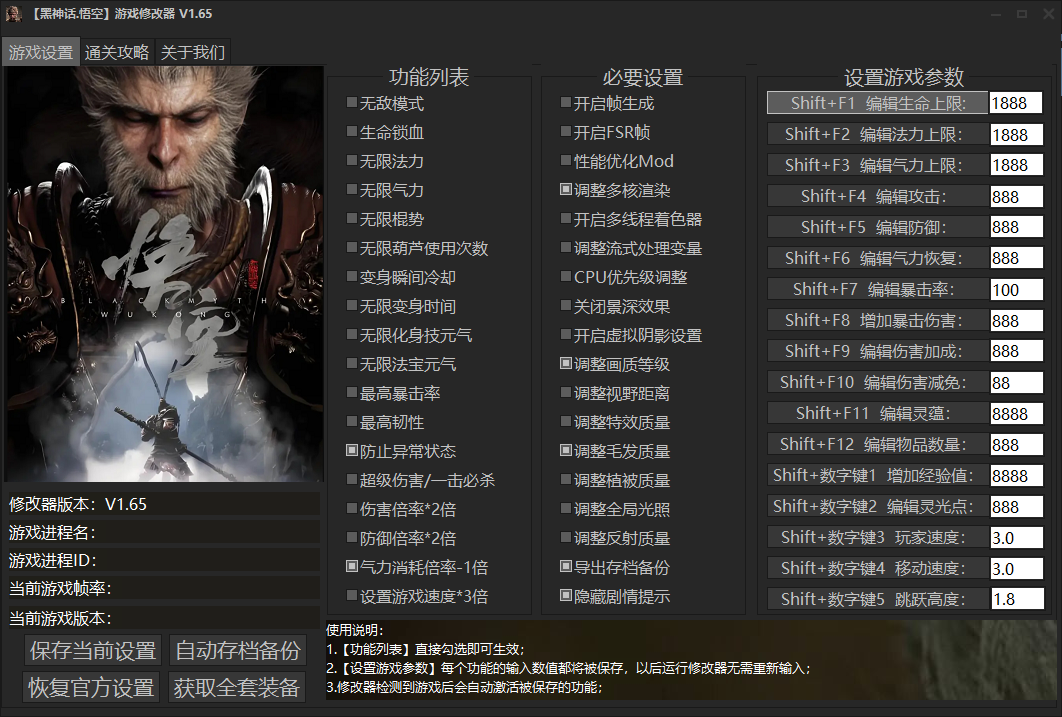The height and width of the screenshot is (717, 1062).
Task: Select the 编辑气力恢复 input box
Action: (1016, 258)
